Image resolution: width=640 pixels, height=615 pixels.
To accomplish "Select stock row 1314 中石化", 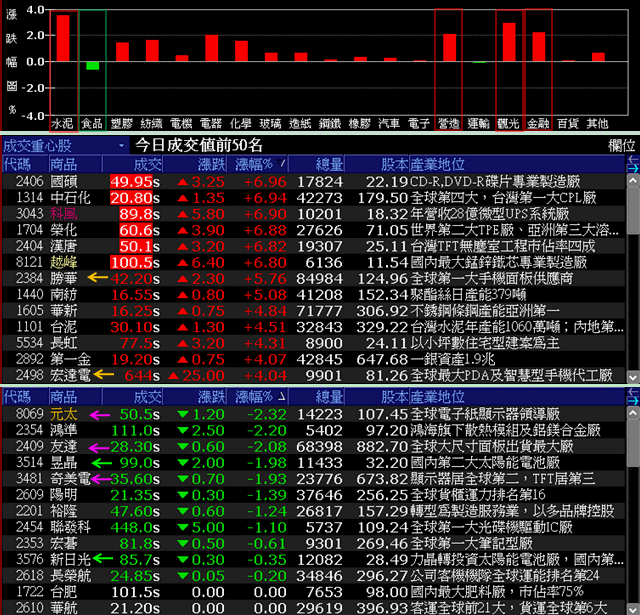I will [x=313, y=198].
